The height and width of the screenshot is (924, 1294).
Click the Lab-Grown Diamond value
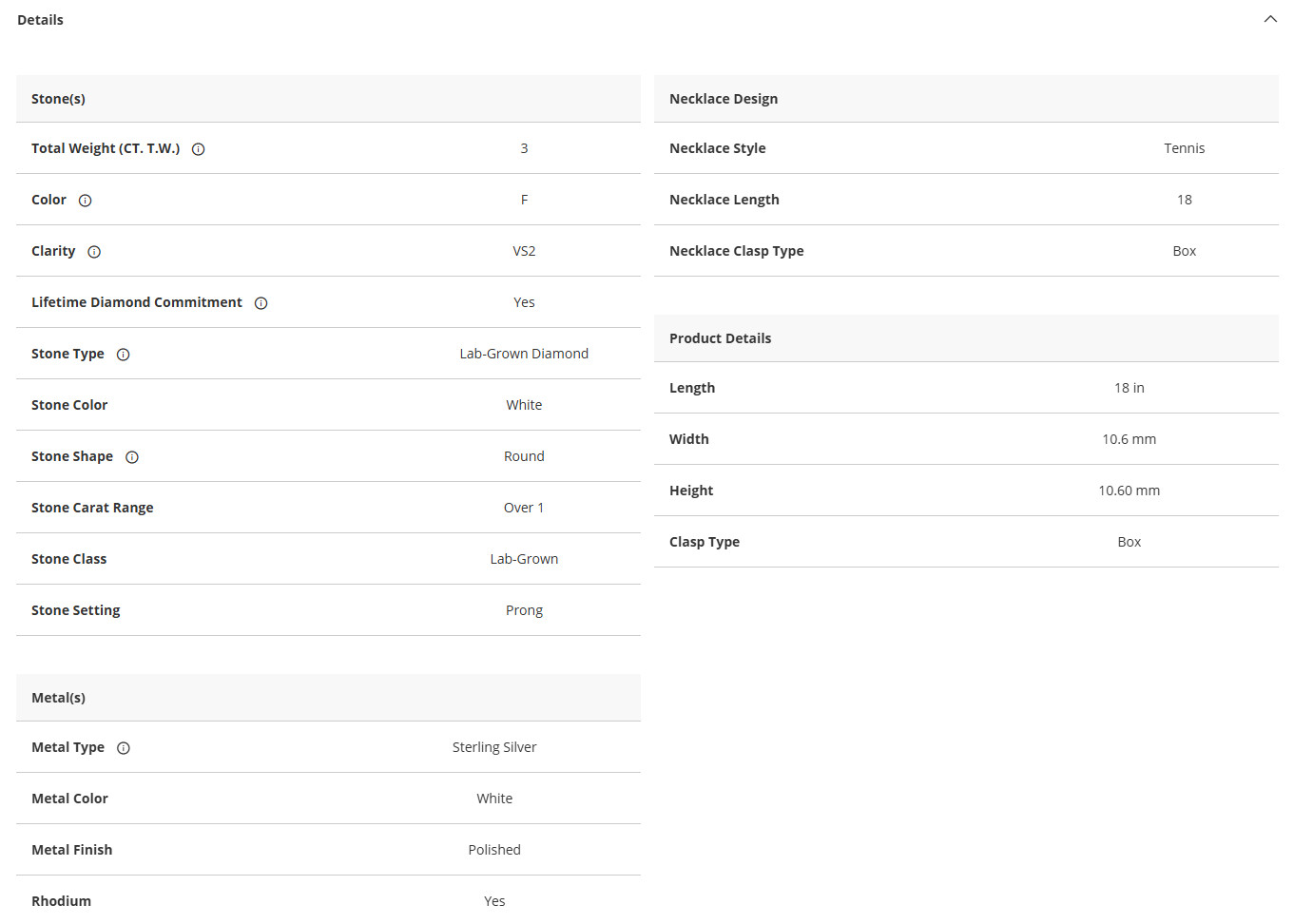524,354
